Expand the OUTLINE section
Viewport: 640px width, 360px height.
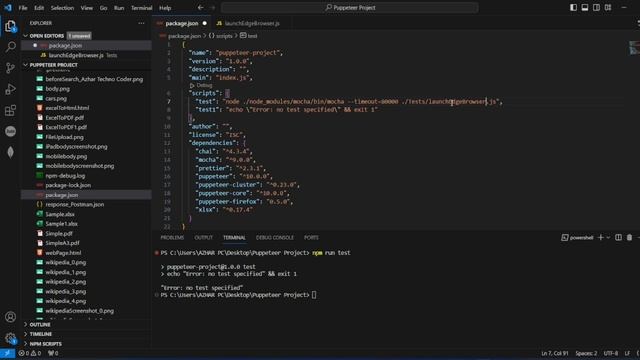point(40,324)
